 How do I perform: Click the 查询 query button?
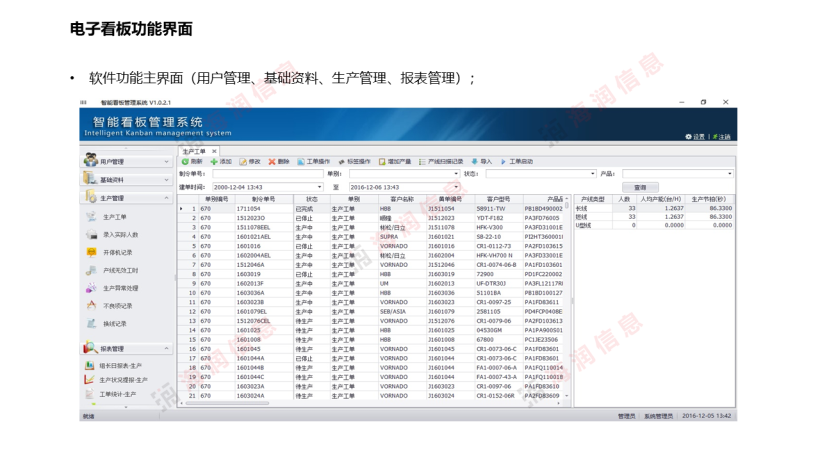coord(640,187)
